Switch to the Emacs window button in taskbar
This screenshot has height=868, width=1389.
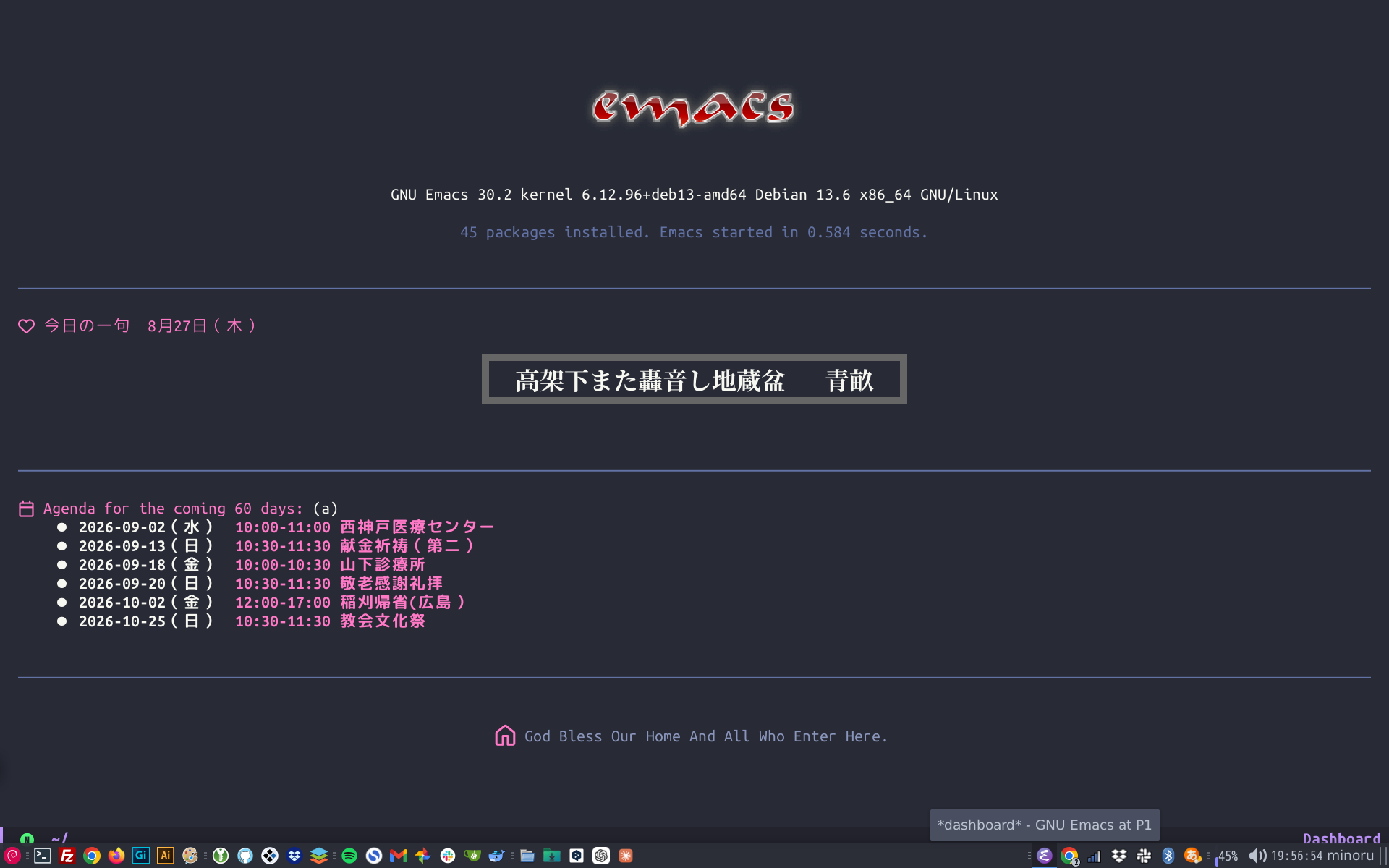tap(1044, 856)
